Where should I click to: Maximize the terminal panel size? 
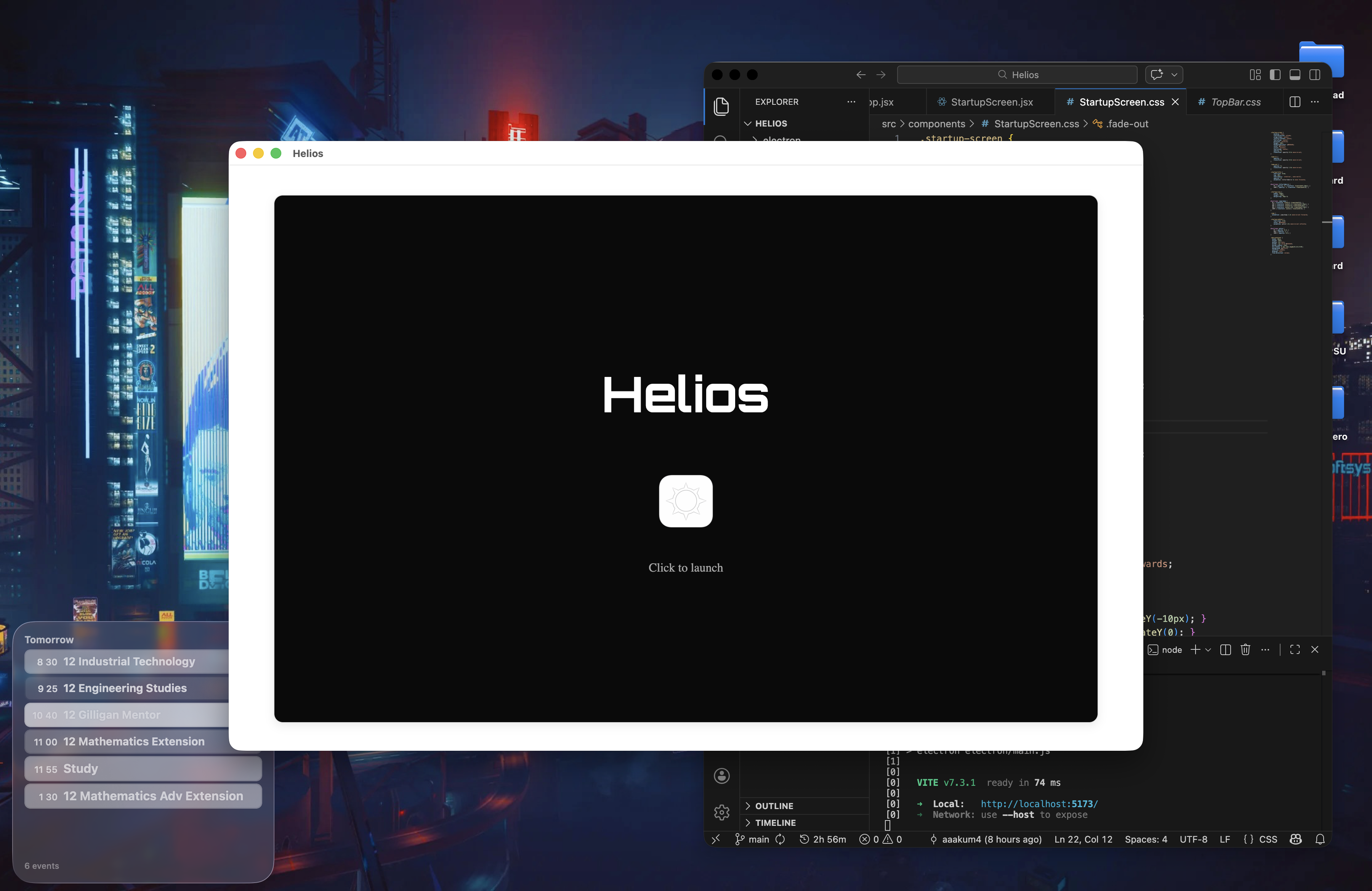1295,649
